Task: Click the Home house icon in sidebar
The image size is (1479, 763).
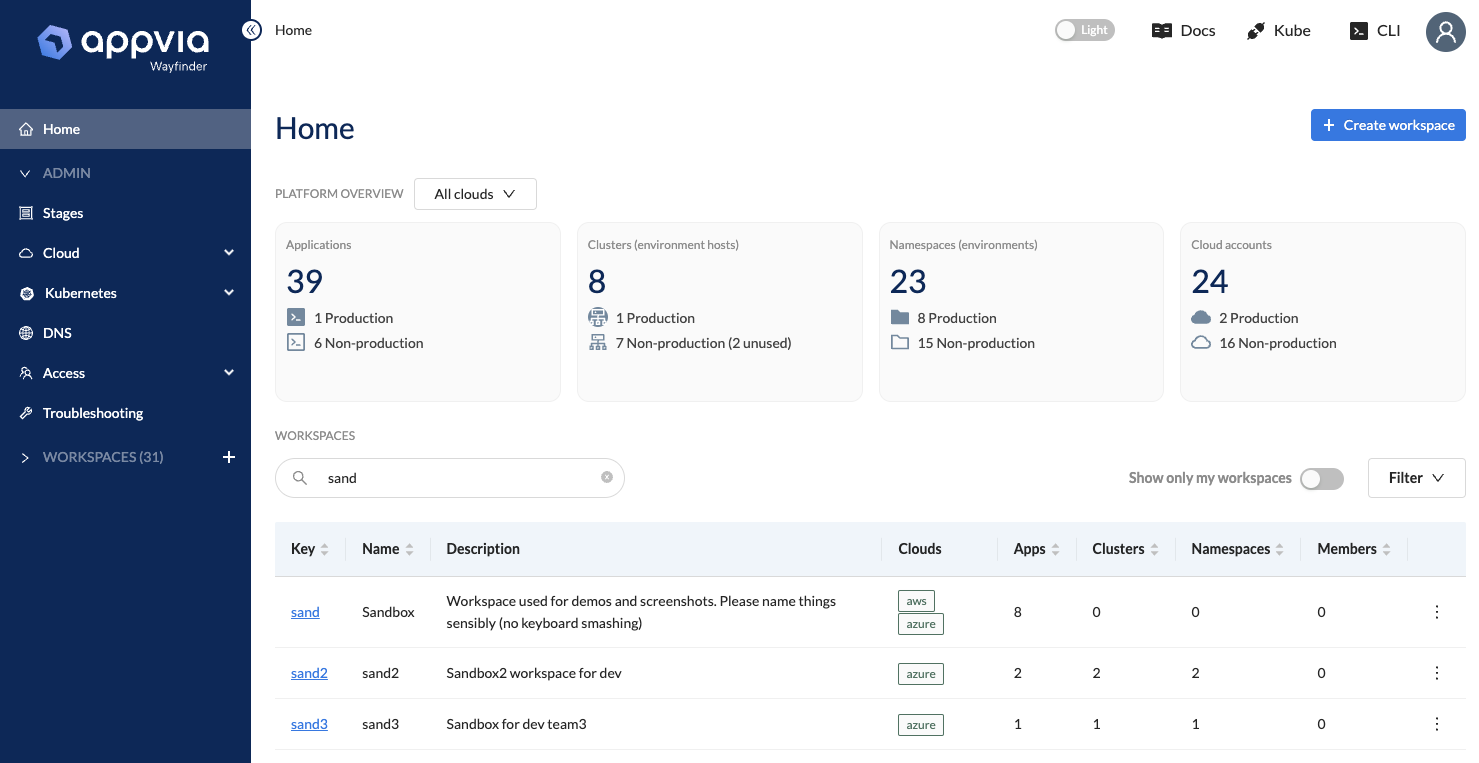Action: click(26, 129)
